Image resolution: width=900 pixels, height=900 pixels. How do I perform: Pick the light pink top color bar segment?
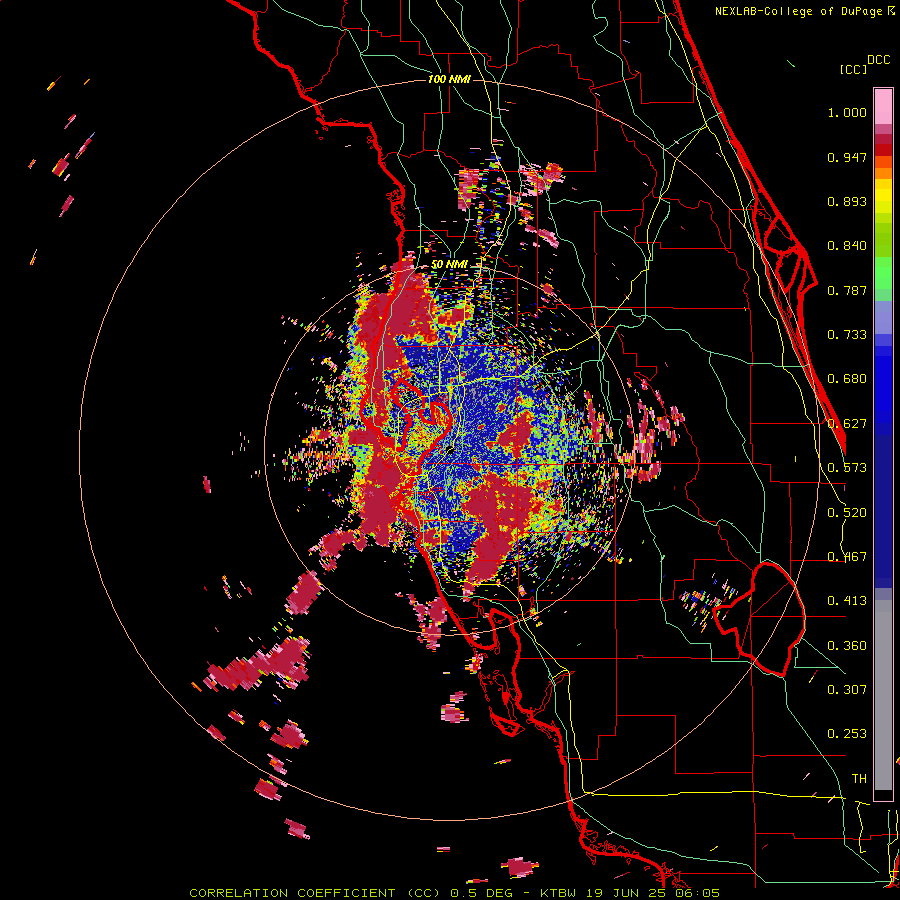point(883,107)
